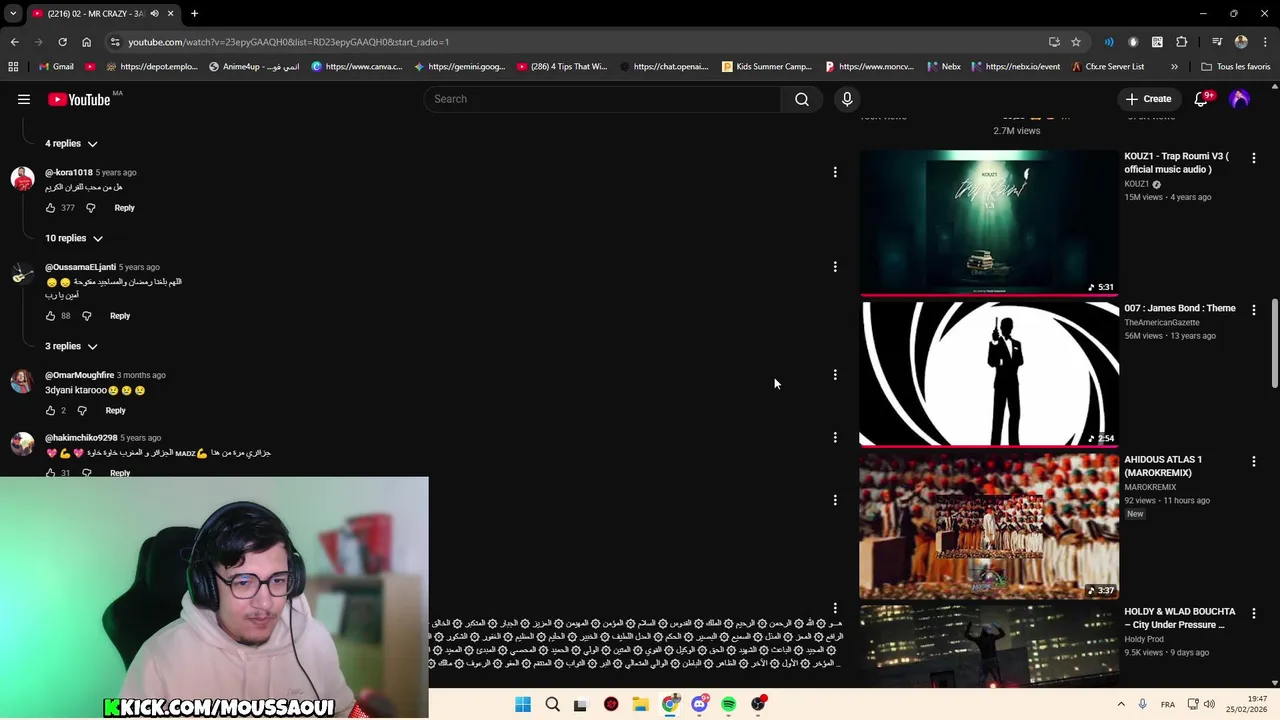Switch to the MR CRAZY YouTube tab
This screenshot has width=1280, height=720.
(95, 13)
